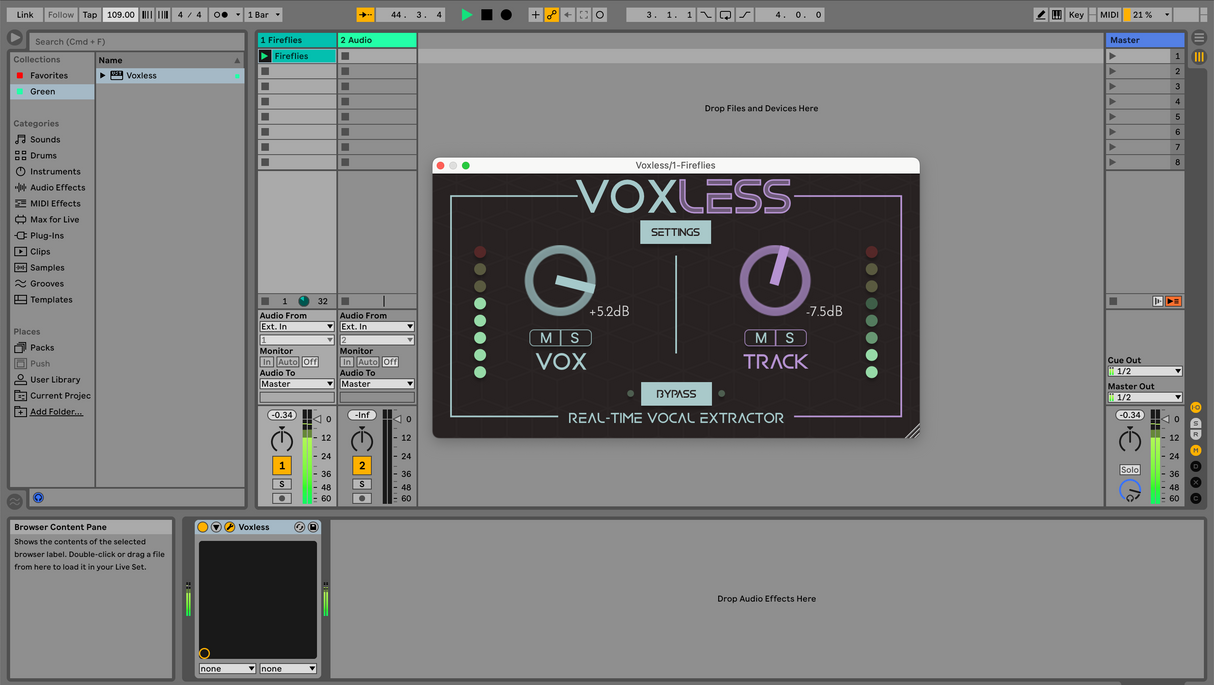Solo track 2 with S button

(x=362, y=484)
